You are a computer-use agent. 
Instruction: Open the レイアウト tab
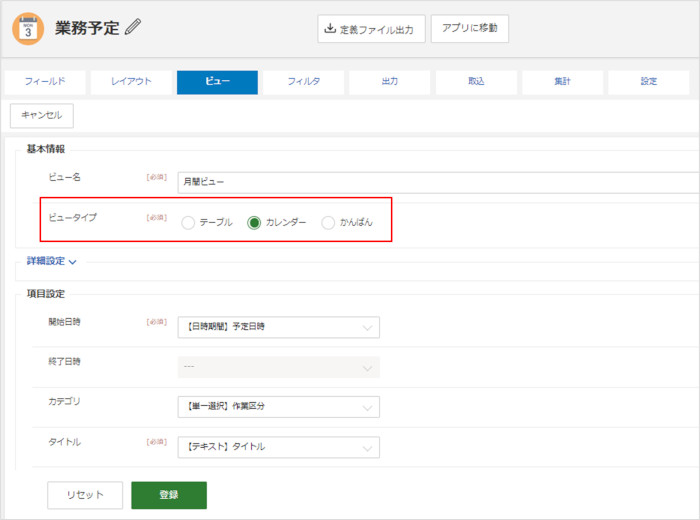[x=131, y=82]
